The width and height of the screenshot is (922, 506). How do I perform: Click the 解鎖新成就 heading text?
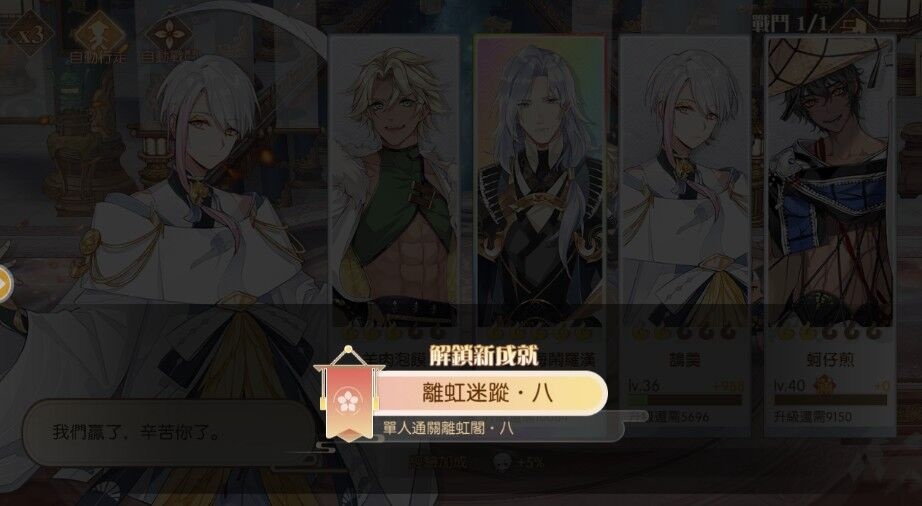pos(483,356)
